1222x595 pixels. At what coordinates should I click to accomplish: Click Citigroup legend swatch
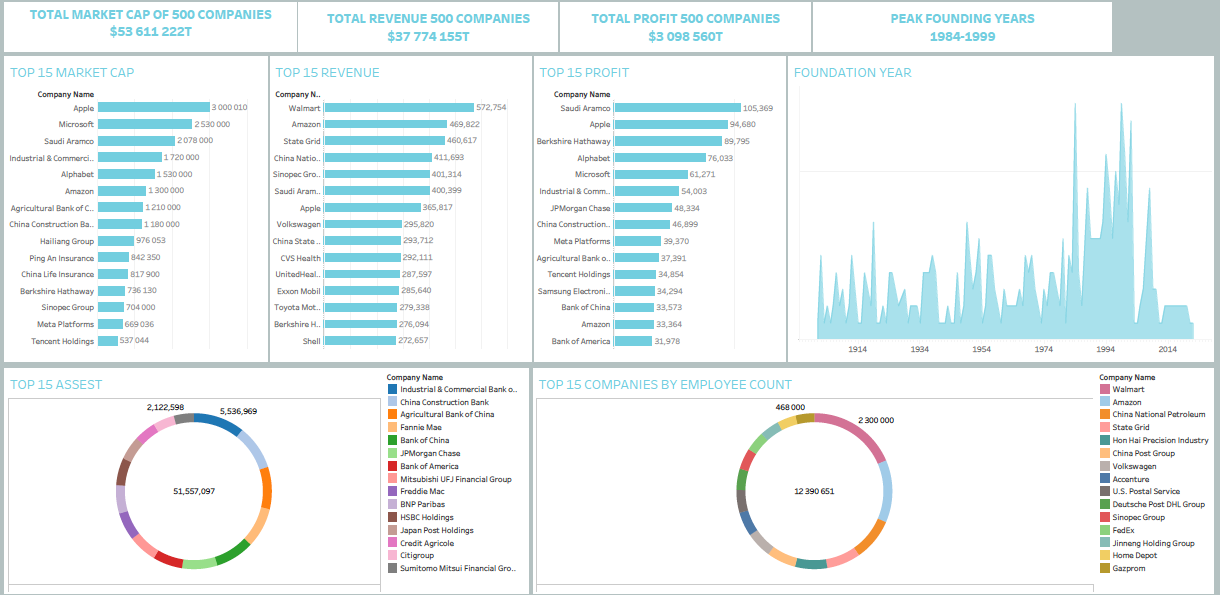(x=392, y=556)
